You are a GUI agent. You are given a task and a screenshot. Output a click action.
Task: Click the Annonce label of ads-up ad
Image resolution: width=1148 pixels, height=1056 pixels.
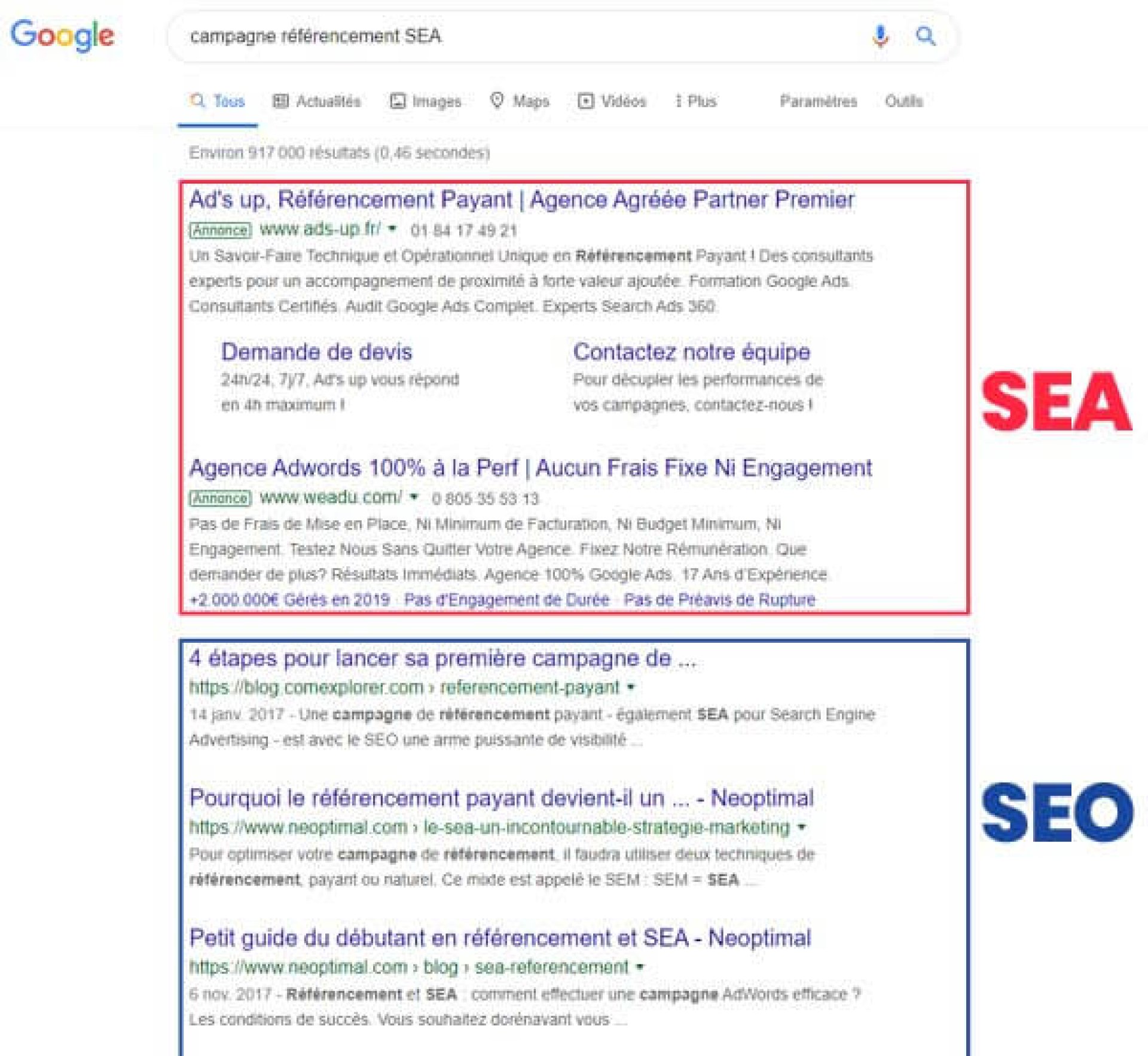[220, 230]
